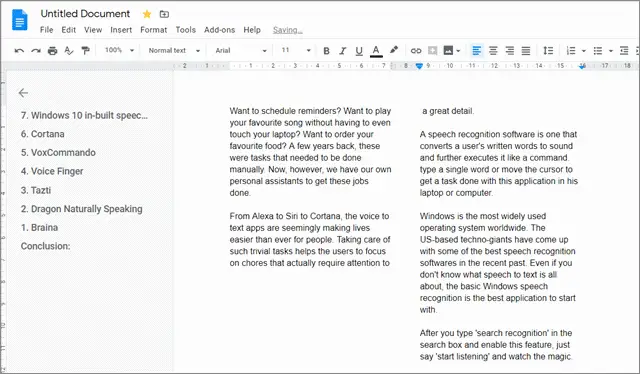This screenshot has width=640, height=374.
Task: Click the paragraph starting 'From Alexa to Siri'
Action: (310, 239)
